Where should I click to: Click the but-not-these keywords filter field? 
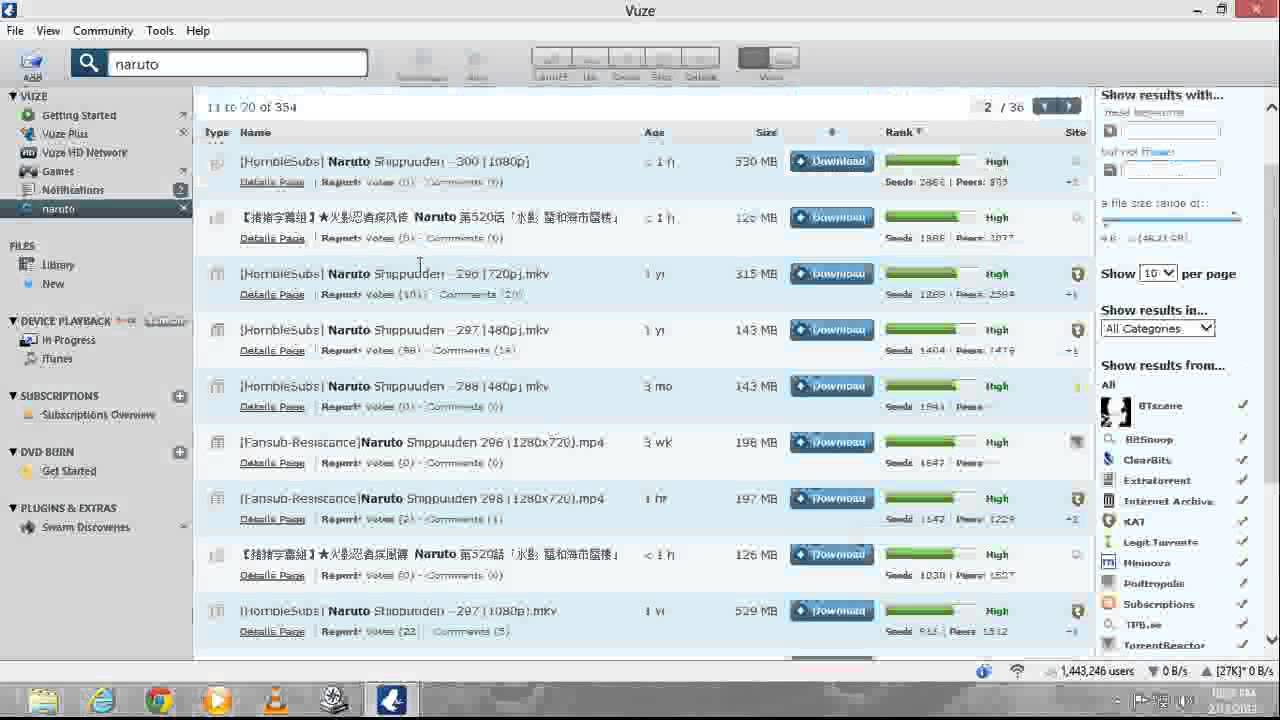click(1171, 170)
